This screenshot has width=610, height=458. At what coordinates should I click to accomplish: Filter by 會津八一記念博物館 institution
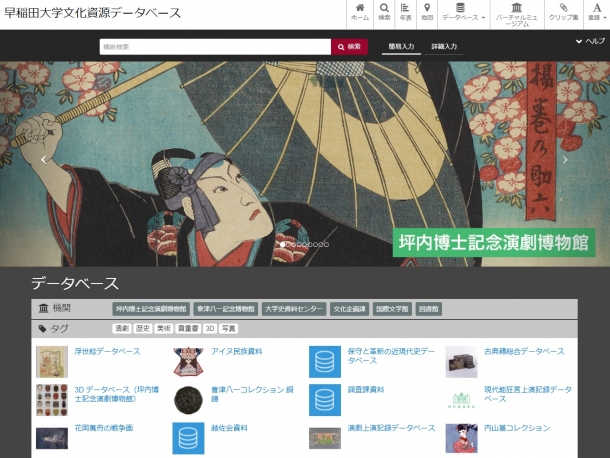point(226,309)
